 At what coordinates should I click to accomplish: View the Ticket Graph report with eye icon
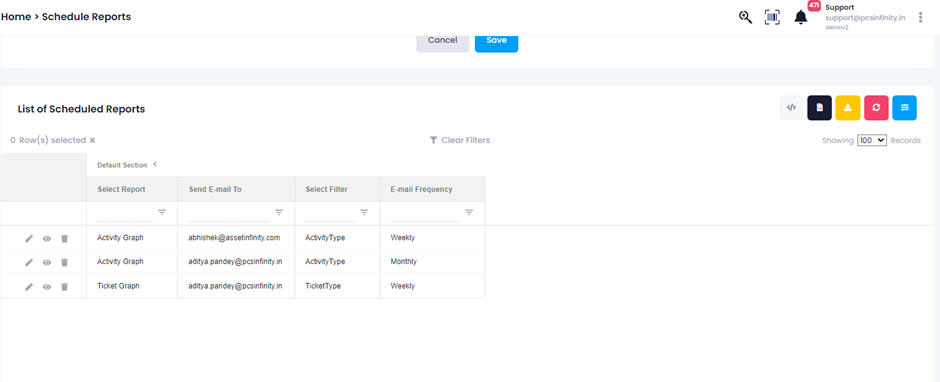pos(47,287)
